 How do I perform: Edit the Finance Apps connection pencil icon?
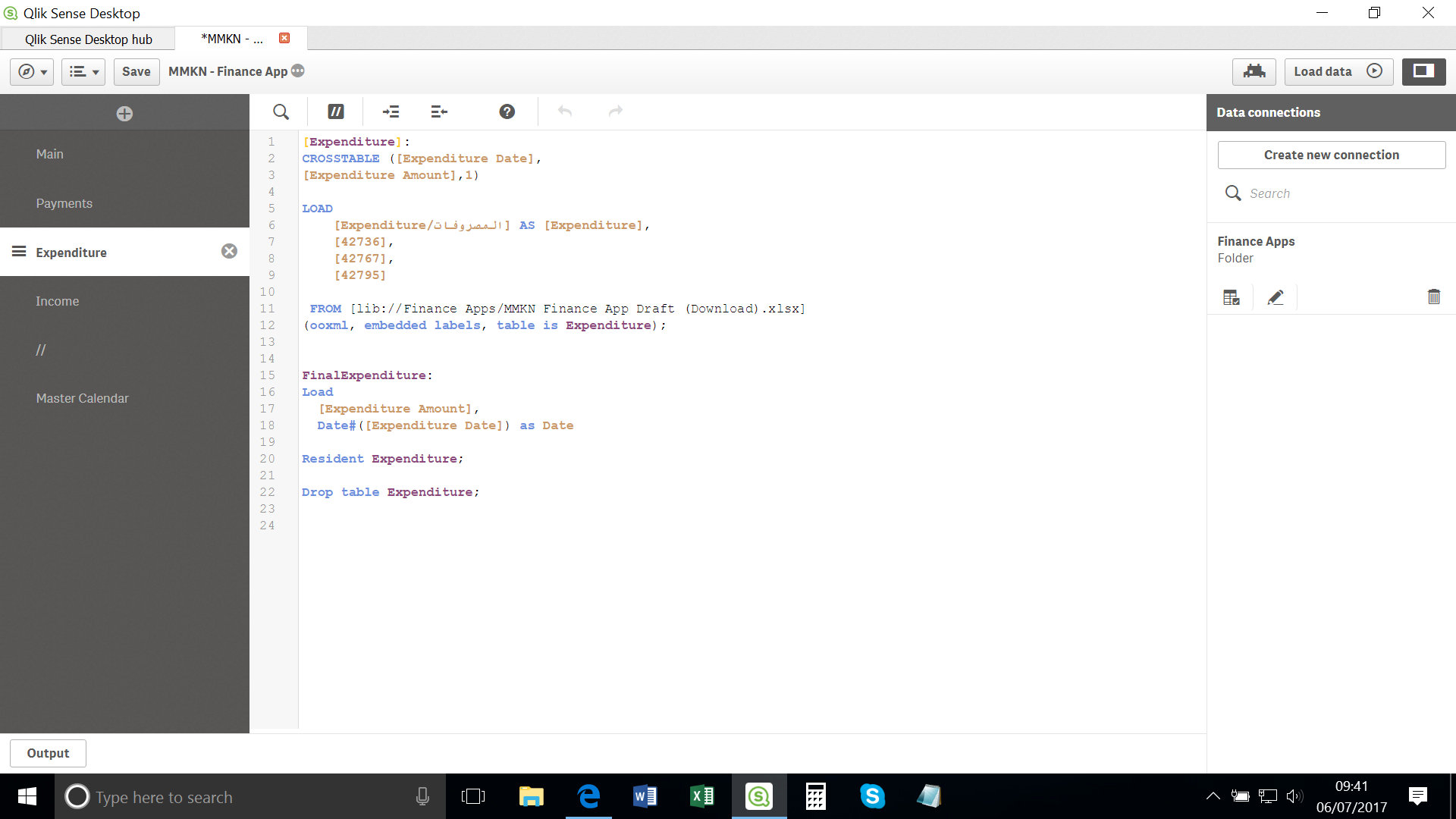click(x=1276, y=297)
